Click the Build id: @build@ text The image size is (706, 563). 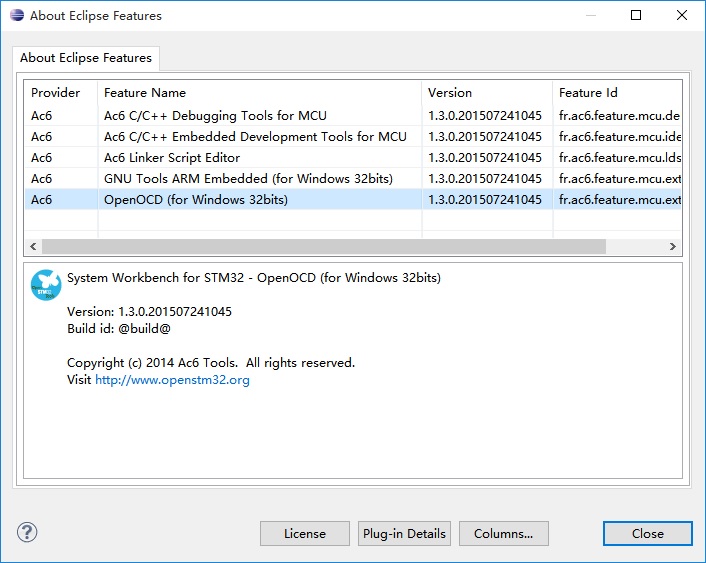pos(119,329)
